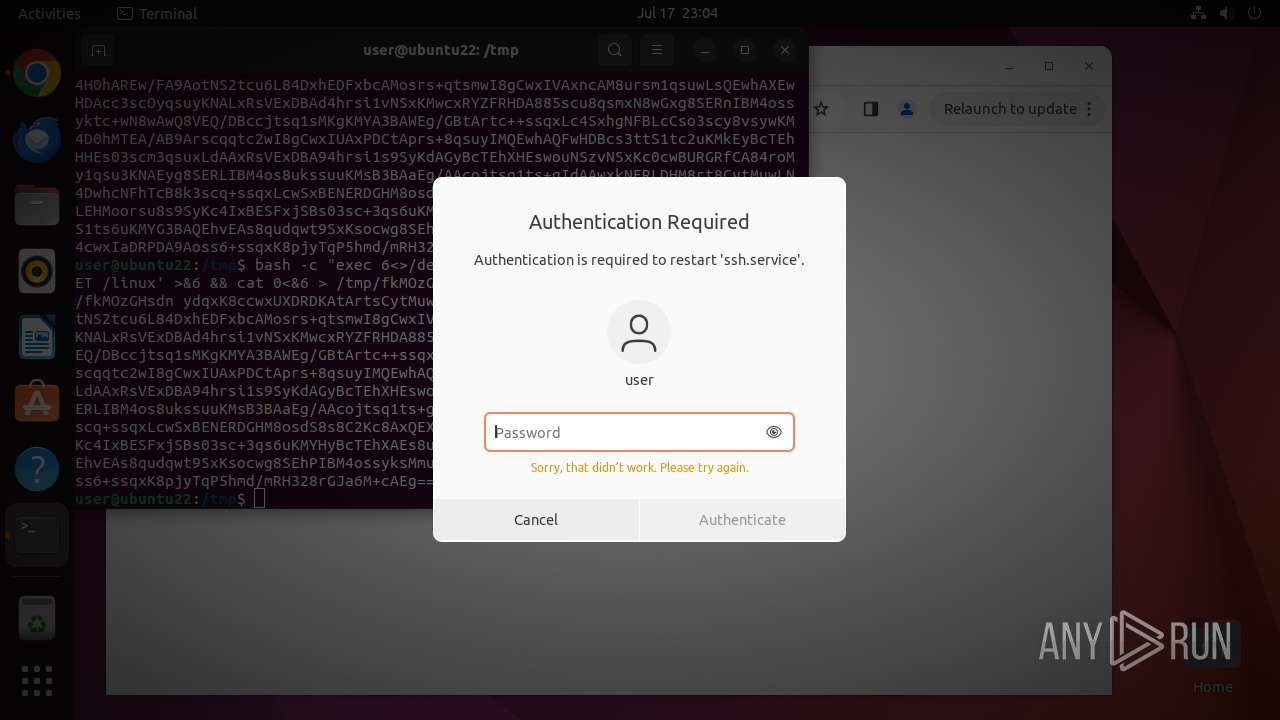This screenshot has height=720, width=1280.
Task: Toggle Chrome side panel icon
Action: point(870,109)
